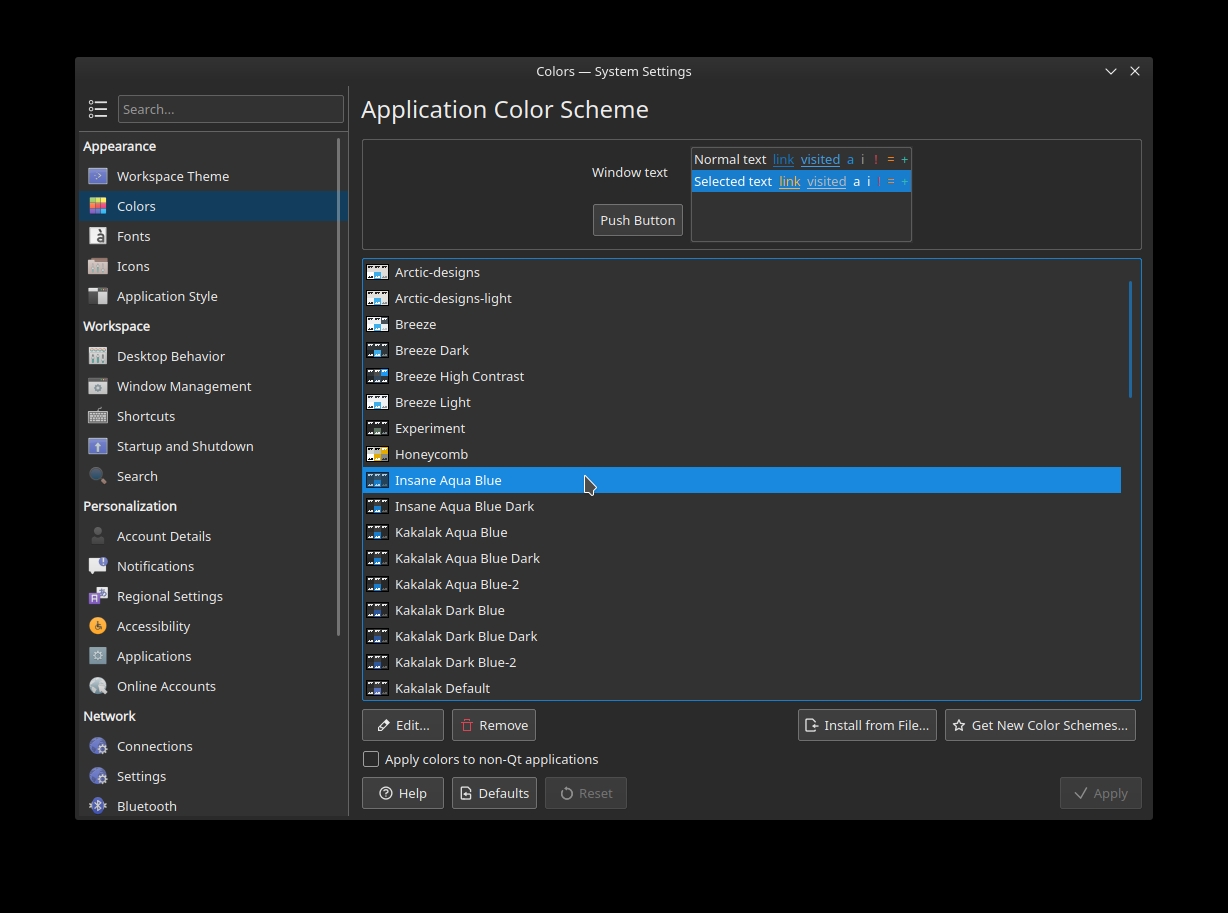Select Kakalak Dark Blue Dark scheme
The width and height of the screenshot is (1228, 913).
(x=741, y=636)
